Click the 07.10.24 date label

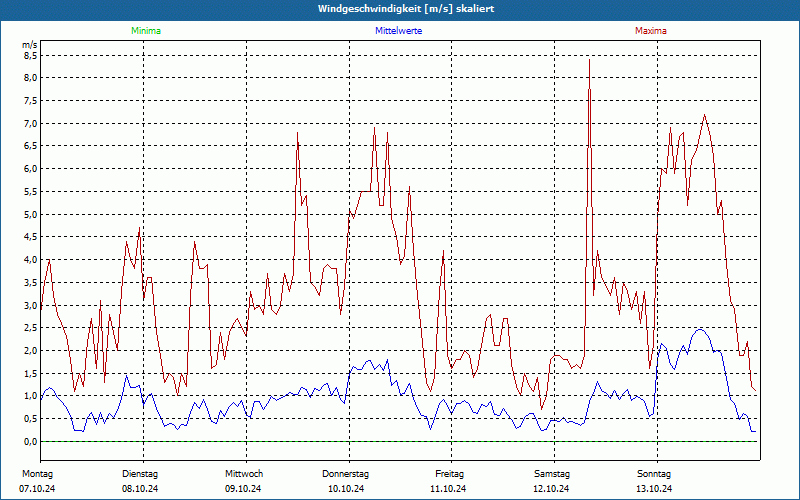(x=37, y=489)
